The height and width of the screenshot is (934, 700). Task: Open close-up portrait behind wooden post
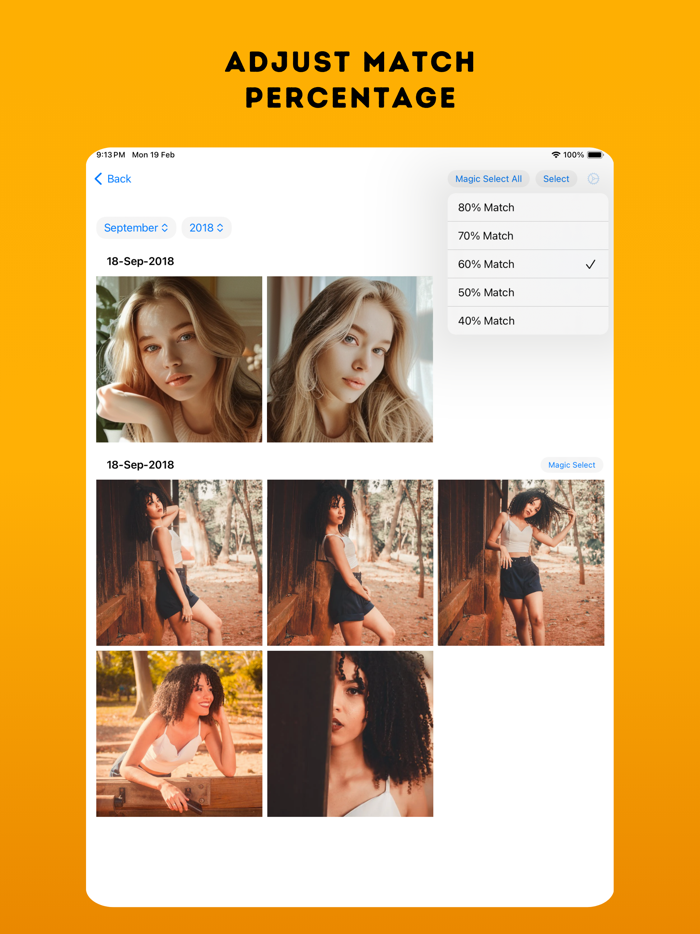[x=350, y=733]
